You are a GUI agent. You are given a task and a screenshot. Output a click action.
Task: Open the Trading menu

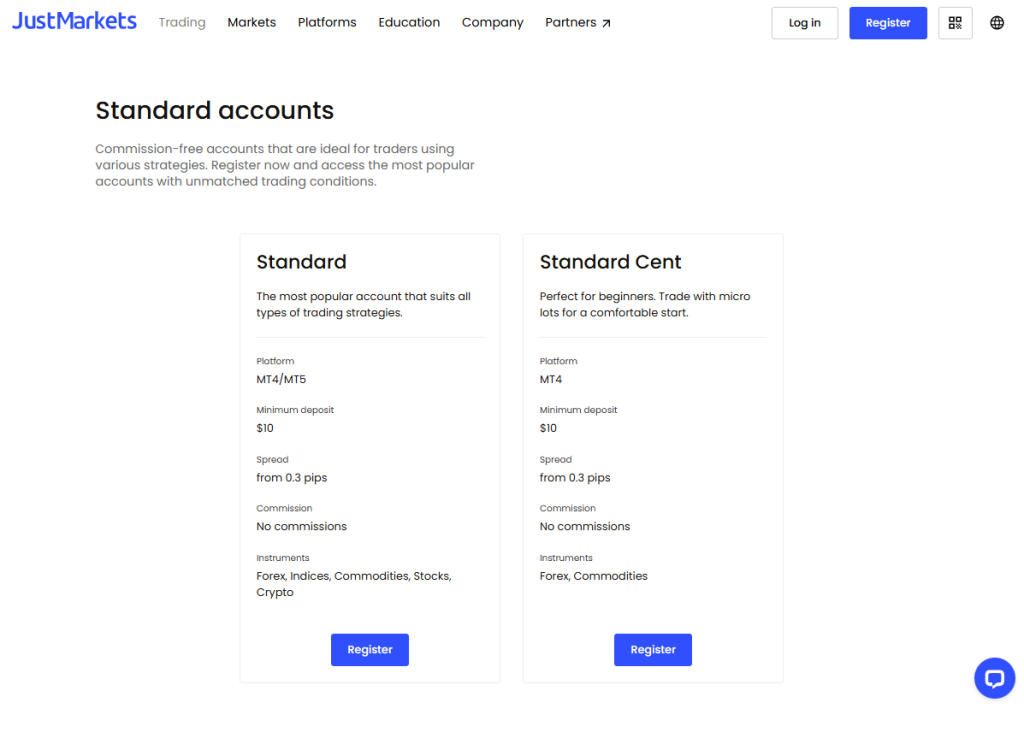(x=182, y=22)
